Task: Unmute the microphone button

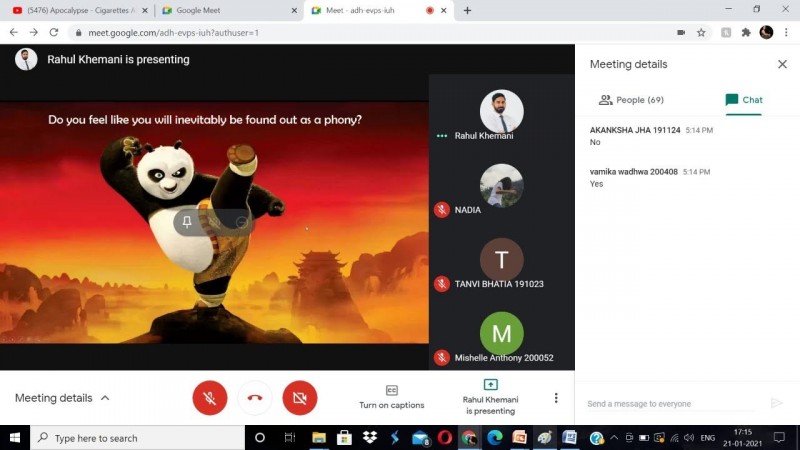Action: [210, 398]
